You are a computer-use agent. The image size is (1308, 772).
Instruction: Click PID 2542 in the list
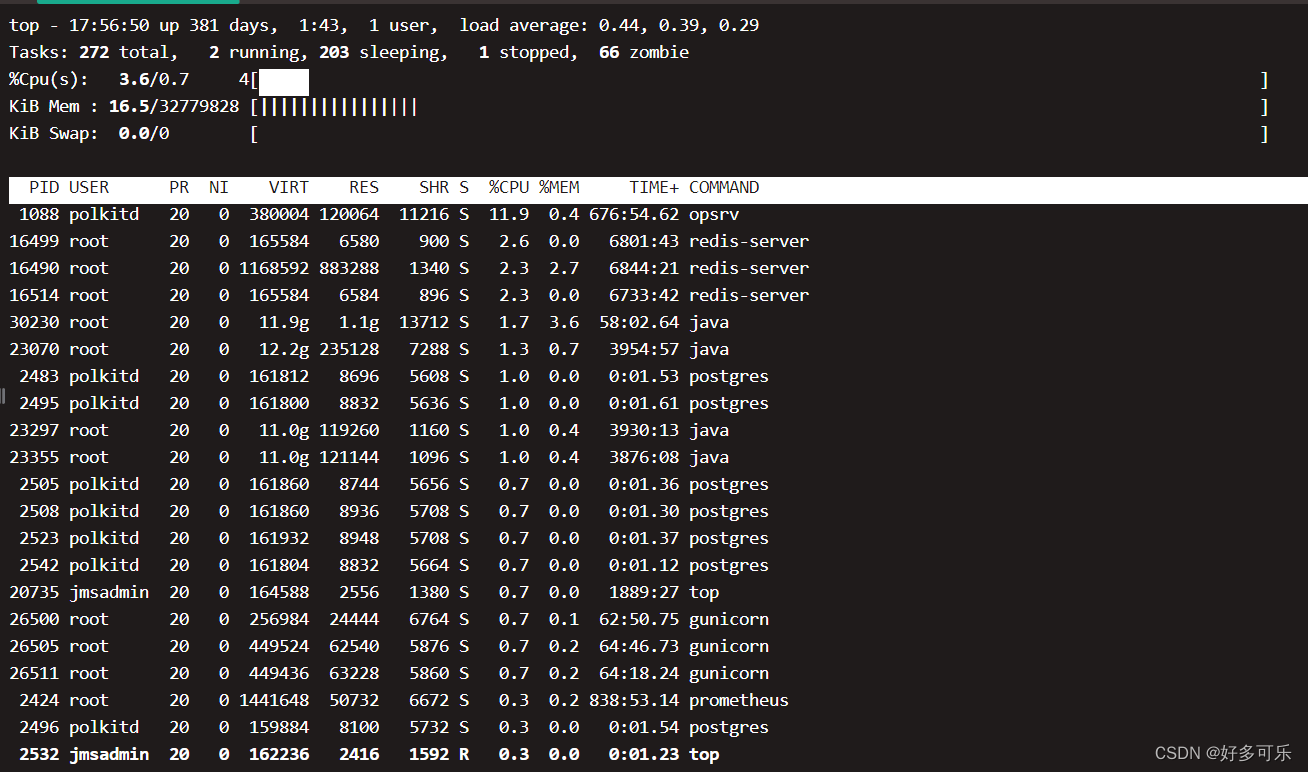point(39,565)
